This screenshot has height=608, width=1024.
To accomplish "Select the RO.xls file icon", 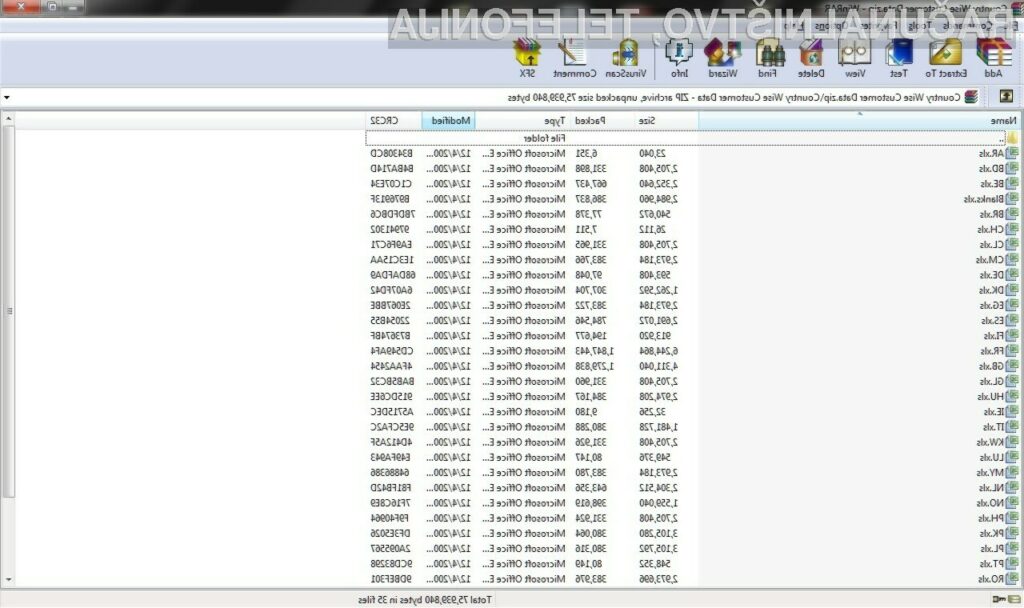I will tap(1012, 579).
